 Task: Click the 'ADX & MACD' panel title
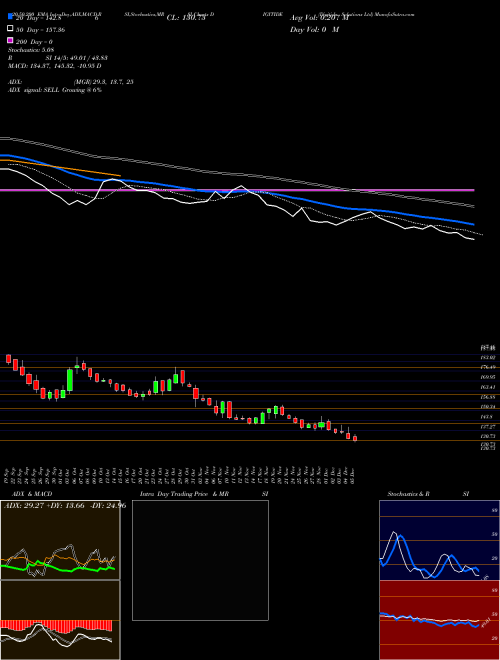tap(32, 494)
